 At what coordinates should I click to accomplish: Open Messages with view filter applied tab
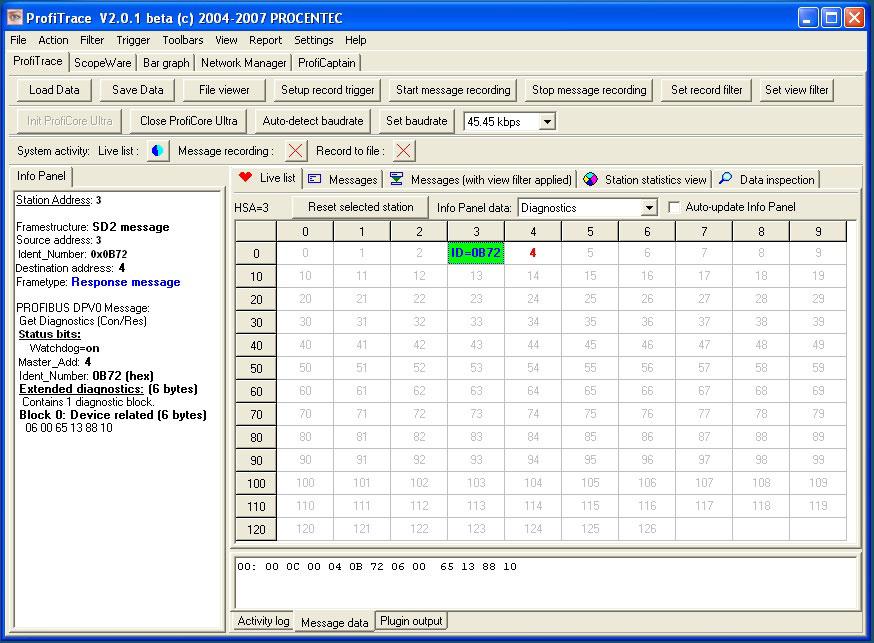point(481,179)
